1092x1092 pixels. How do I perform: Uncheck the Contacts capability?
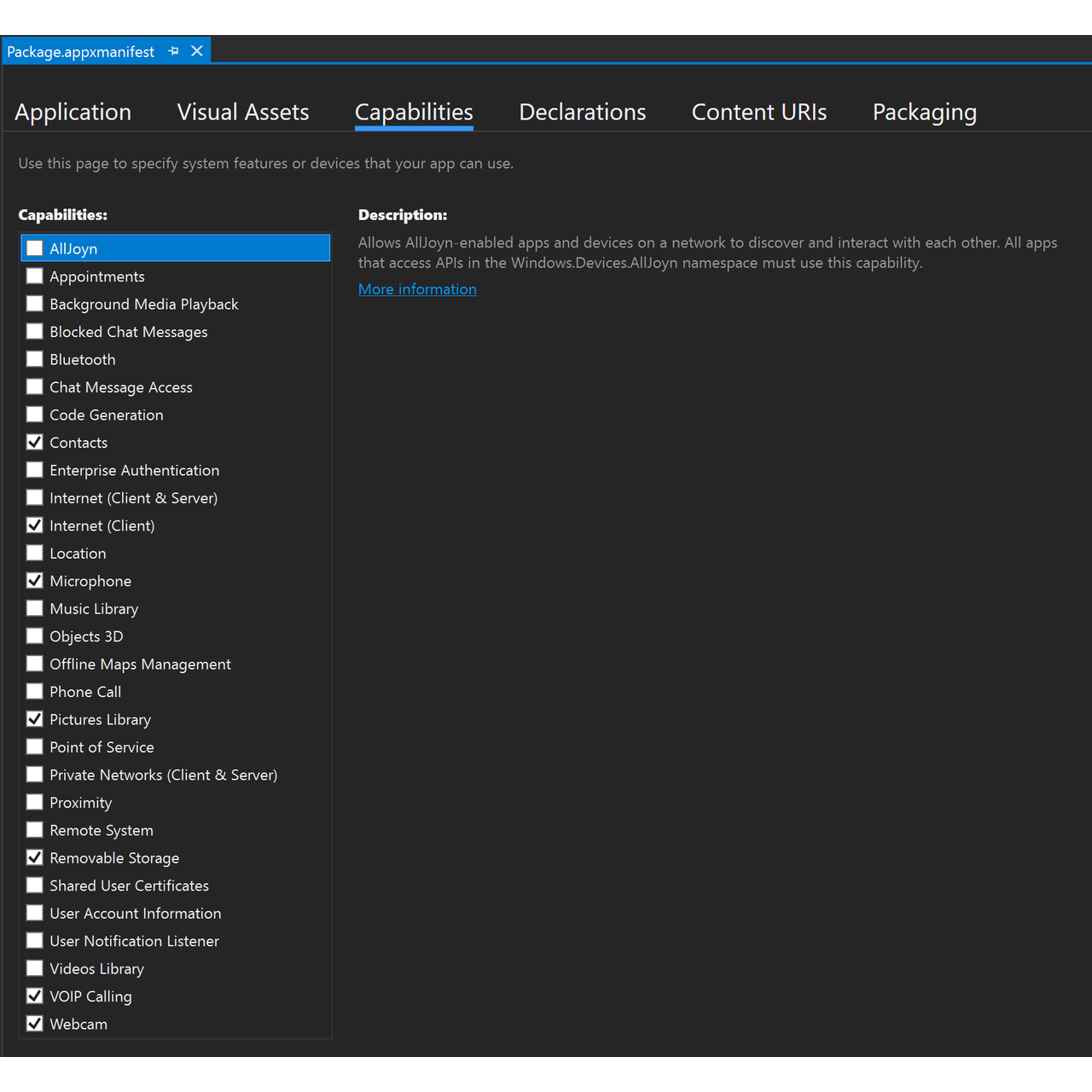[35, 442]
